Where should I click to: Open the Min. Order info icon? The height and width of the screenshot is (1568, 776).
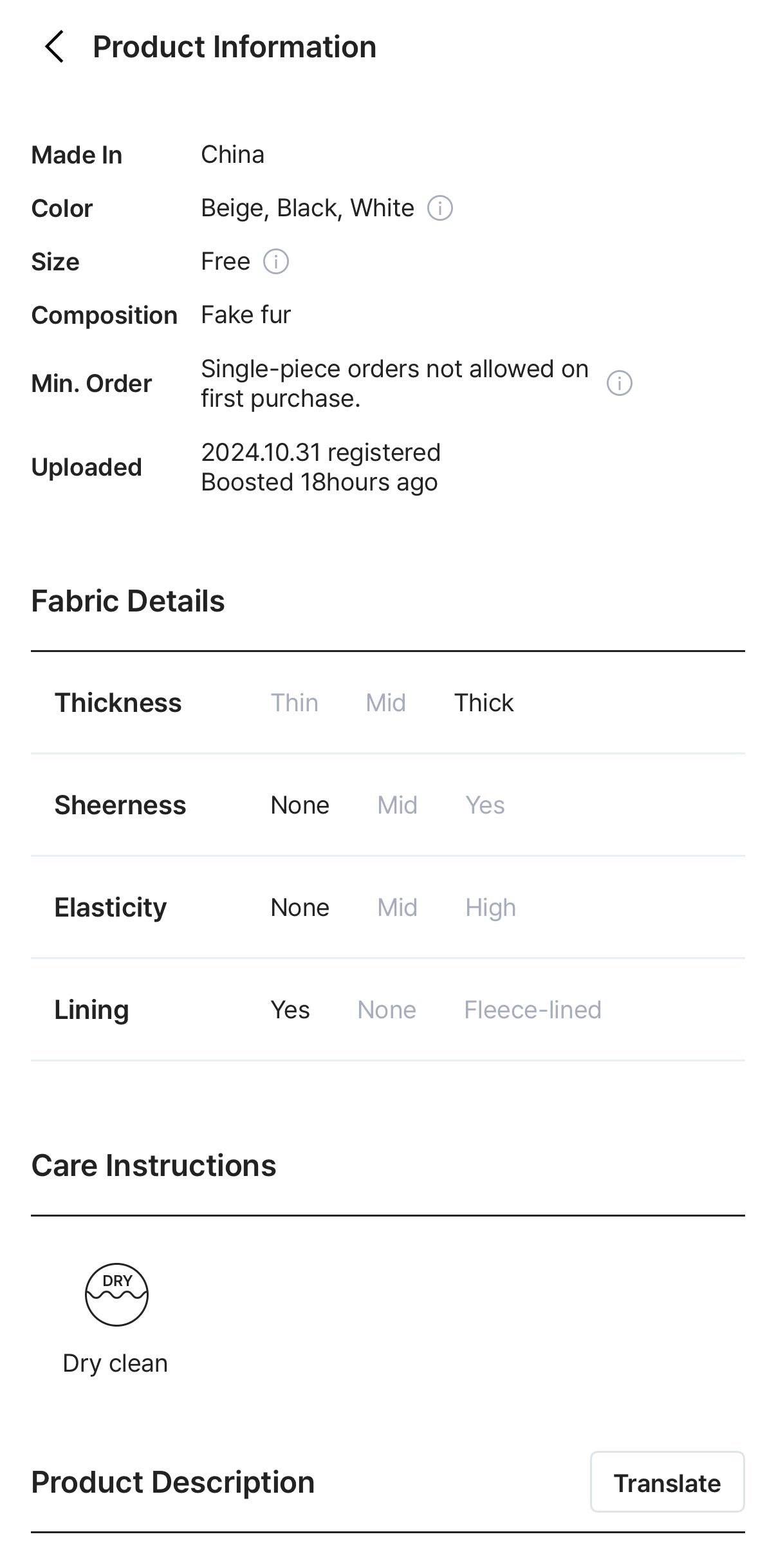click(x=619, y=384)
